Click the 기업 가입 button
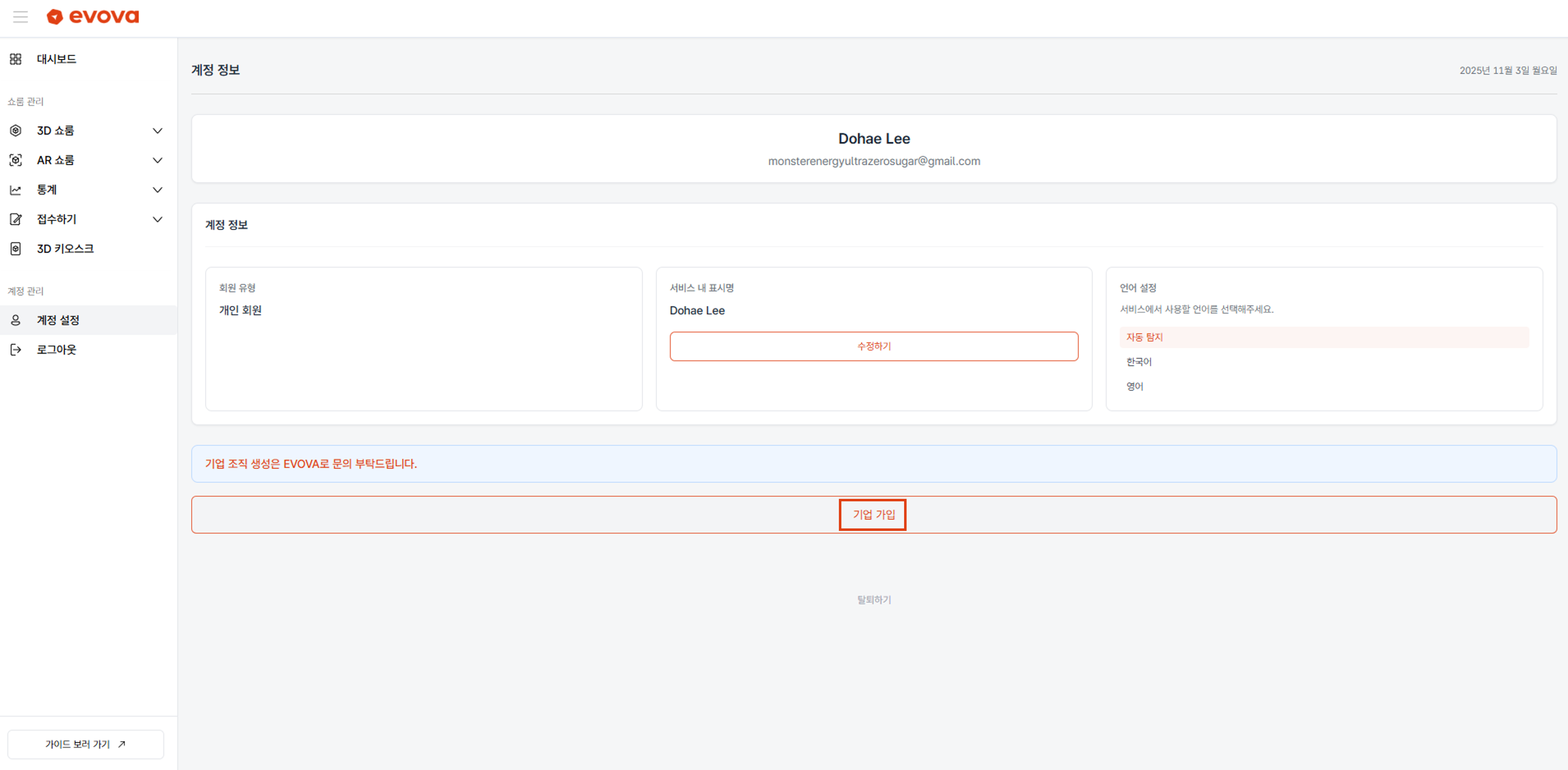This screenshot has width=1568, height=770. click(873, 515)
